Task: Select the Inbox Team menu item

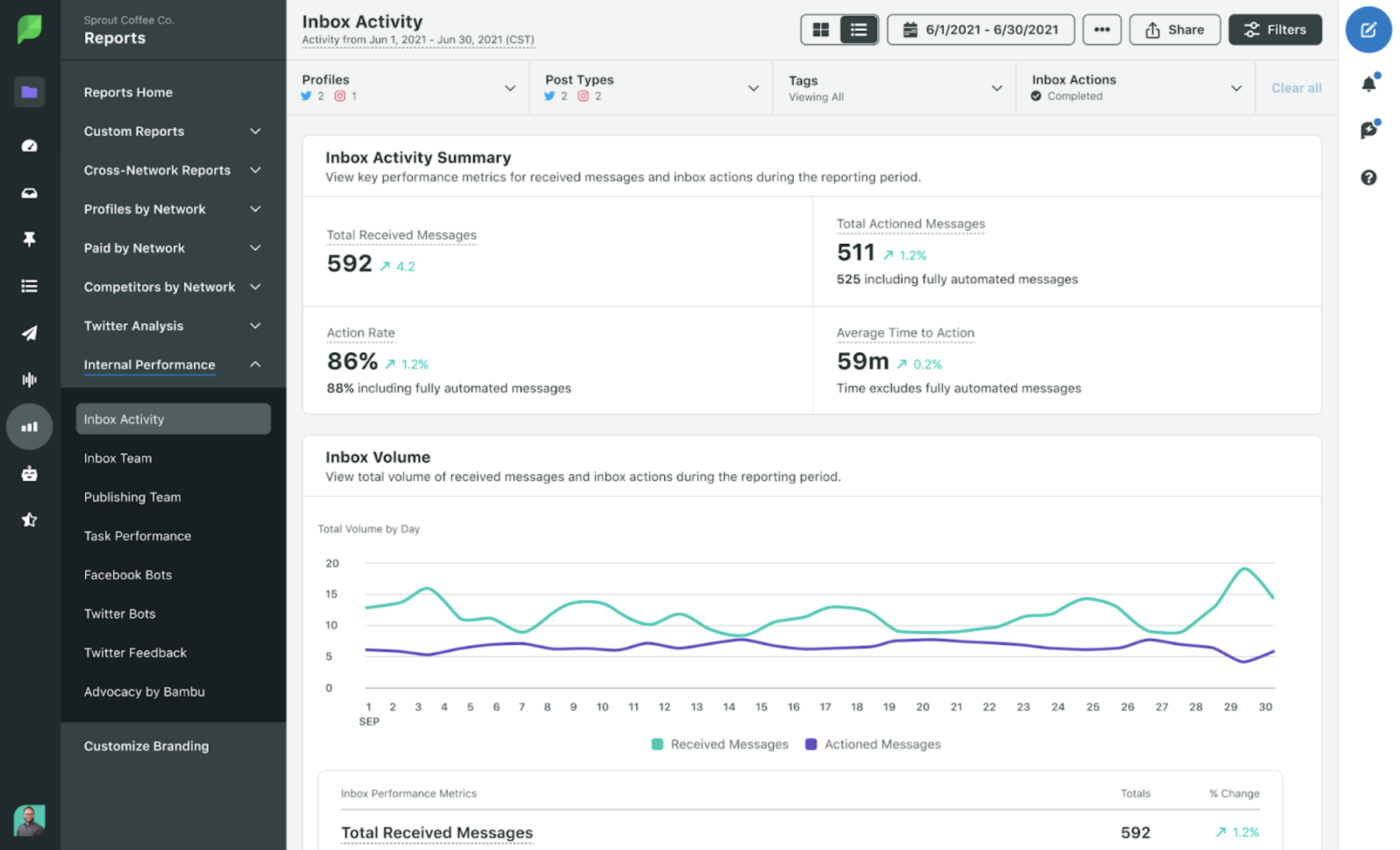Action: (117, 457)
